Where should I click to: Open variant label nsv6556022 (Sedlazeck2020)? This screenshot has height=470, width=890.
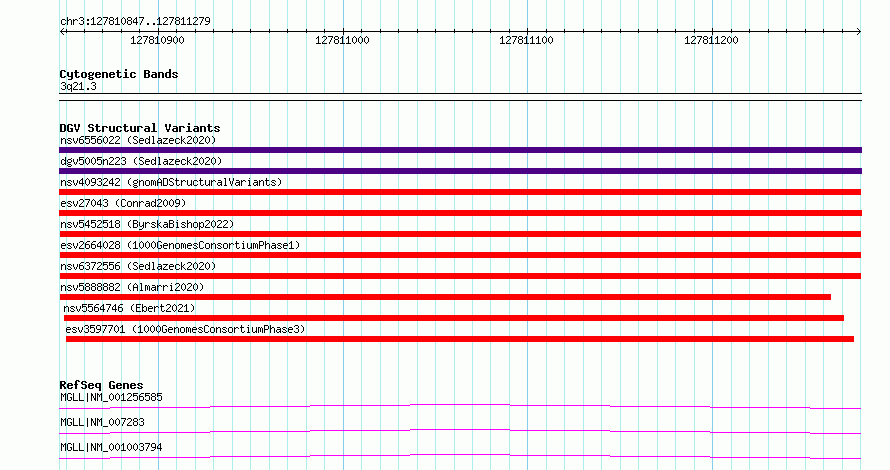pyautogui.click(x=138, y=140)
